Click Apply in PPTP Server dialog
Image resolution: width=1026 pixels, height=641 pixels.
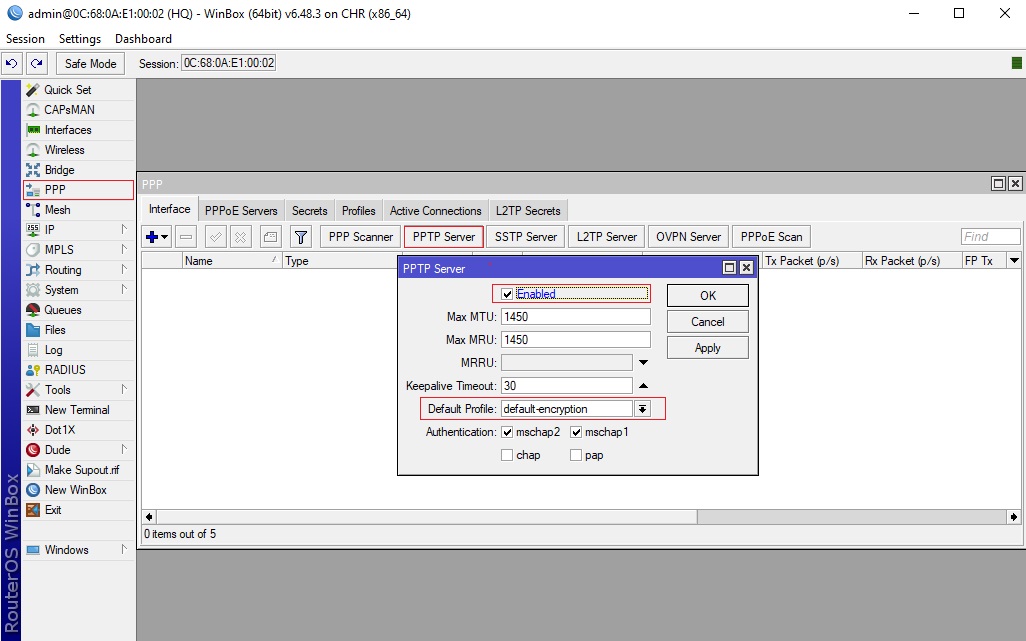pyautogui.click(x=707, y=348)
